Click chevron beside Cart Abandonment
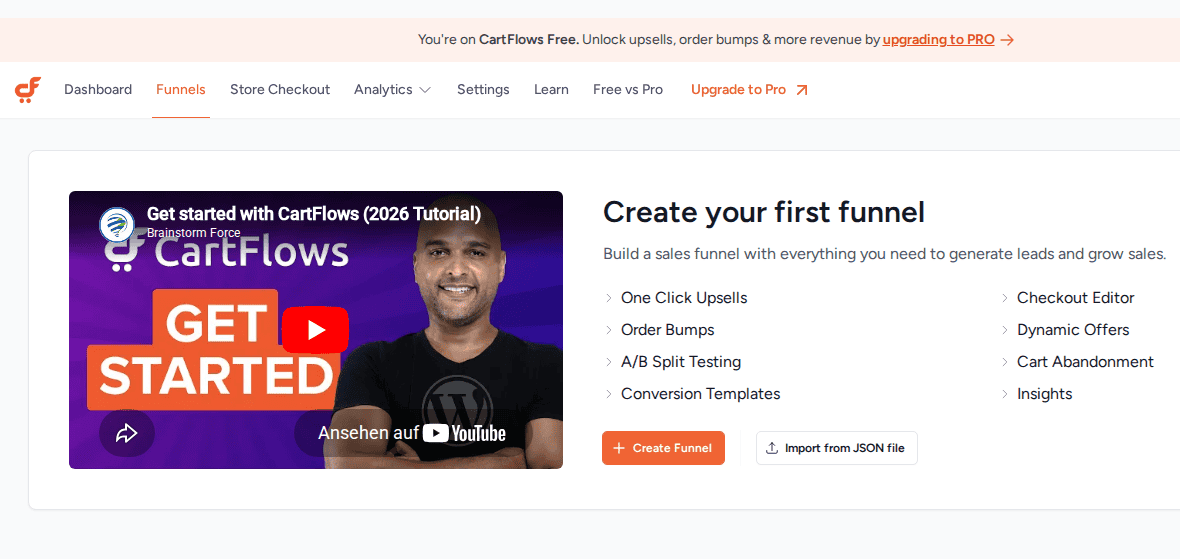 1005,363
